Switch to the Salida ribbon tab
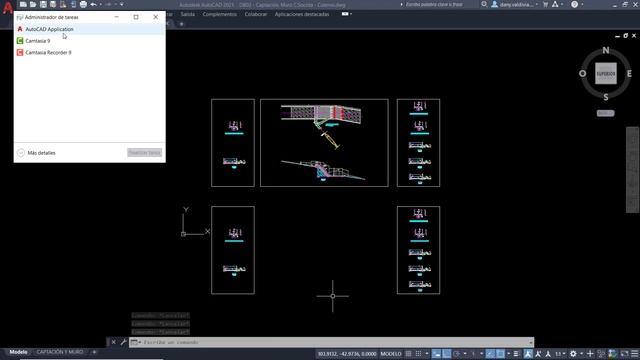Viewport: 640px width, 360px height. pos(187,14)
